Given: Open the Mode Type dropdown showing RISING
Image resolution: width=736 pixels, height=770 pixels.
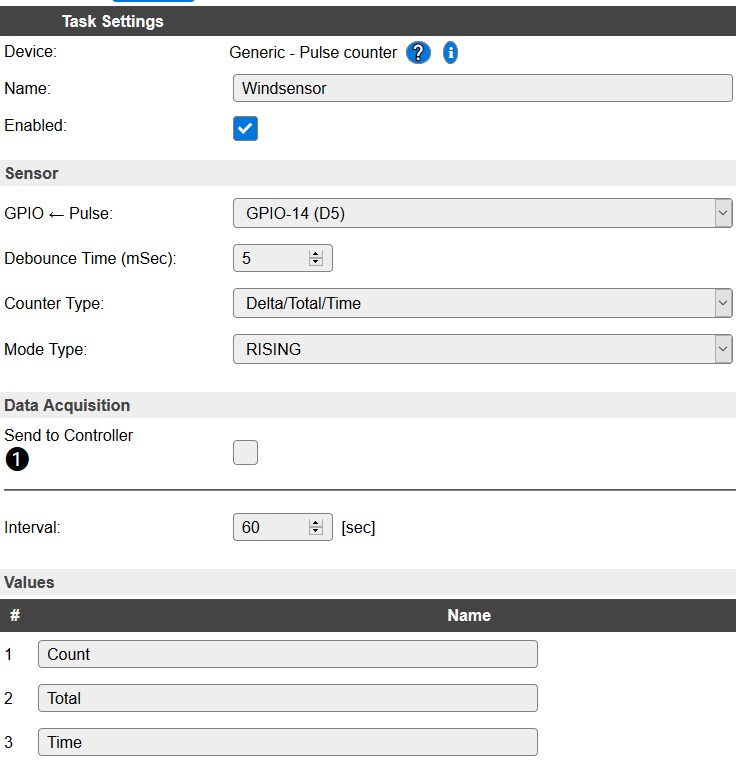Looking at the screenshot, I should pyautogui.click(x=482, y=349).
